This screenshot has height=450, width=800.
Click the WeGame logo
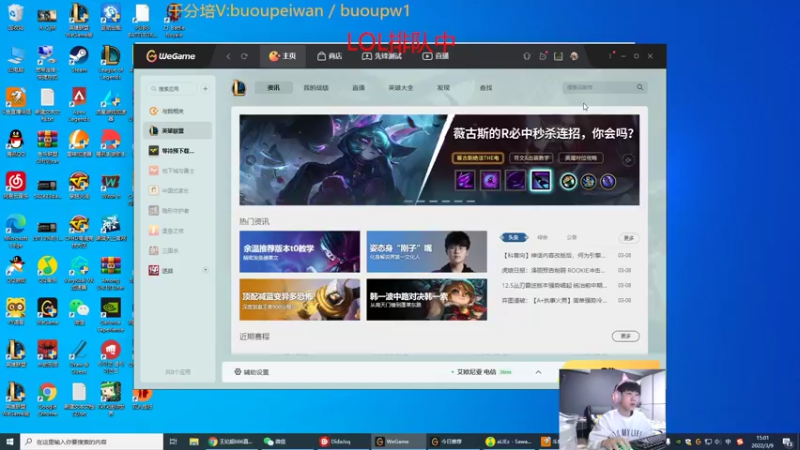(x=170, y=56)
